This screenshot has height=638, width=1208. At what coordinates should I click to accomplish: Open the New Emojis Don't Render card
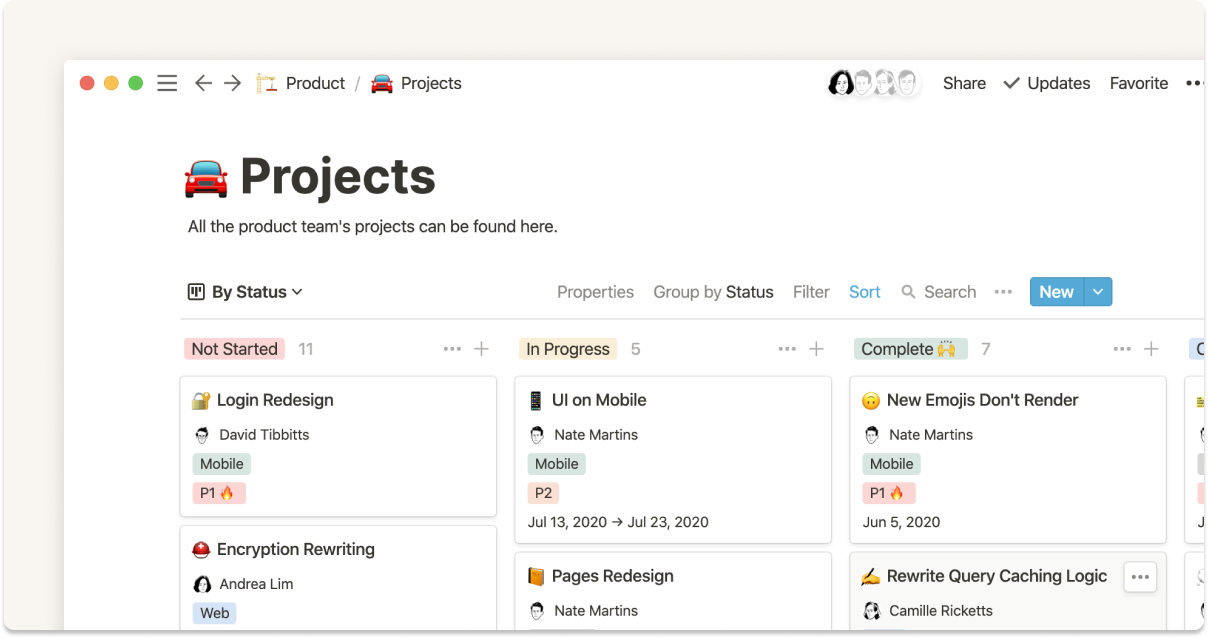pos(1008,460)
